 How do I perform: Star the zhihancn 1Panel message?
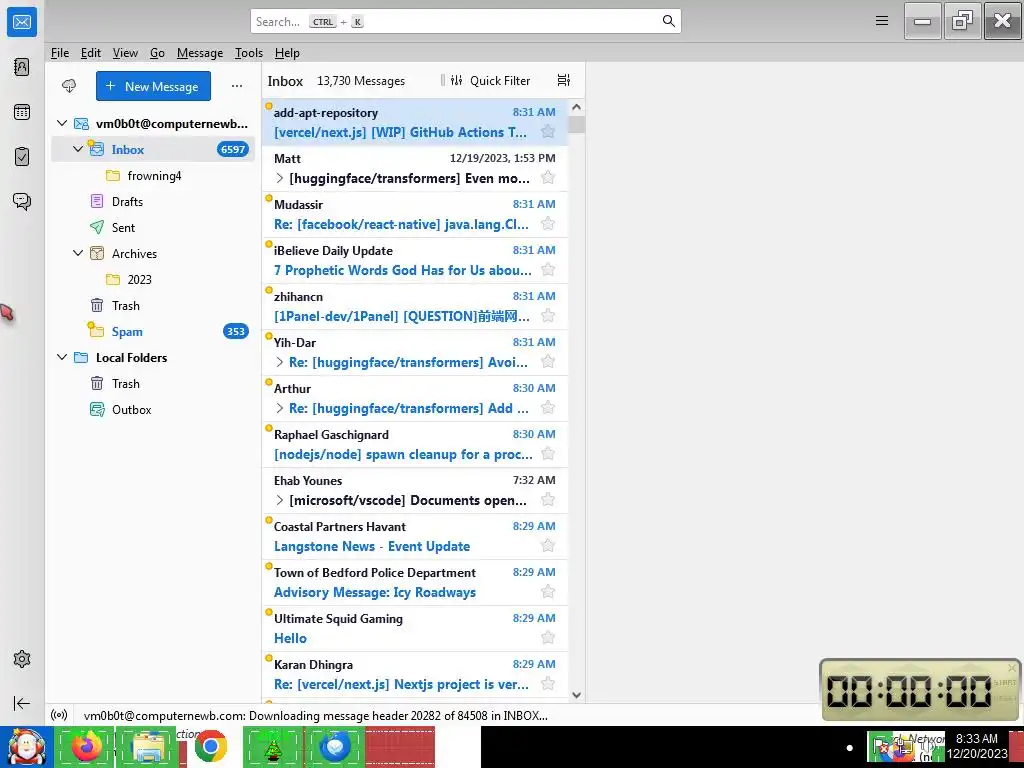548,316
